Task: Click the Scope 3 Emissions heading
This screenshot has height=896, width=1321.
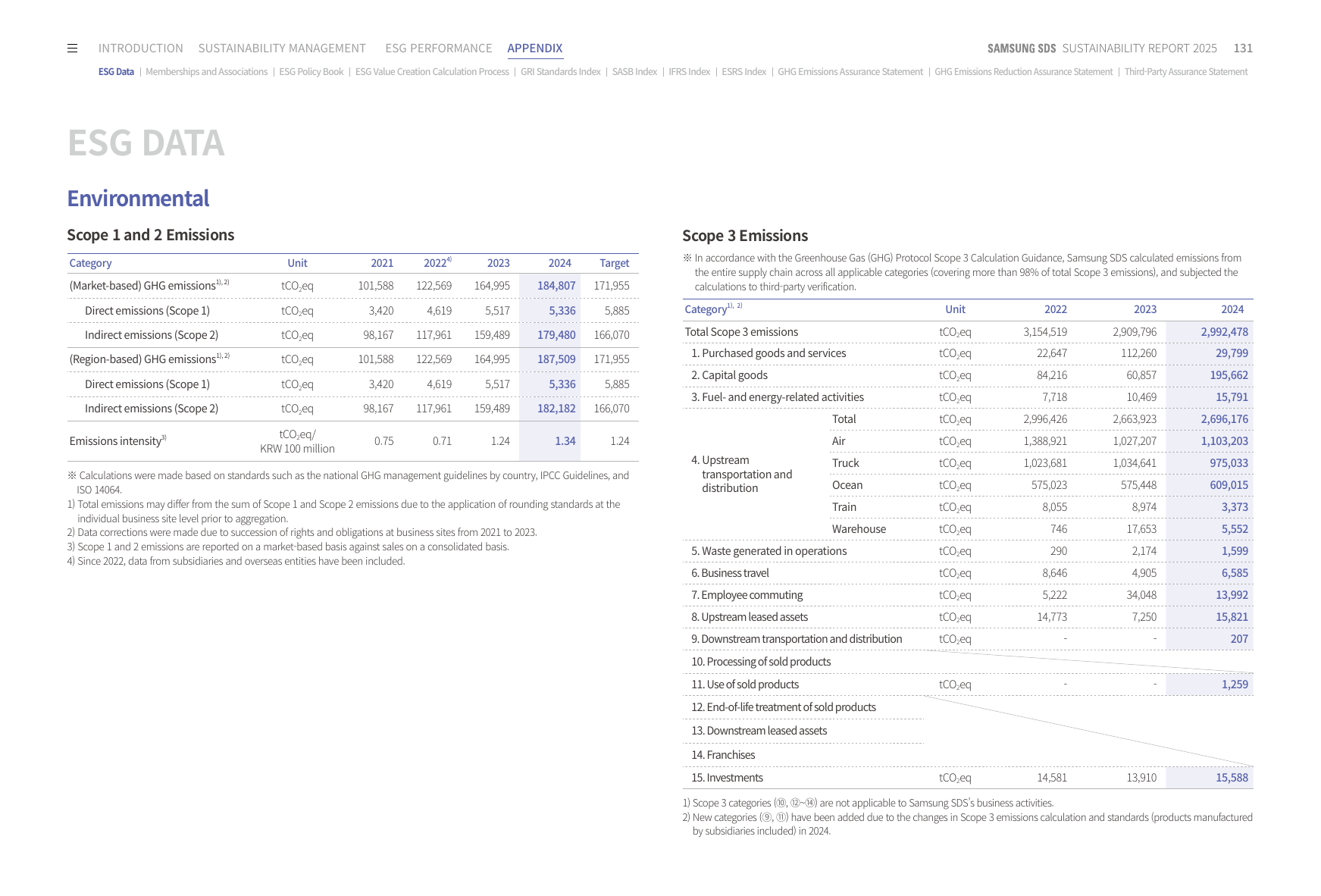Action: [745, 236]
